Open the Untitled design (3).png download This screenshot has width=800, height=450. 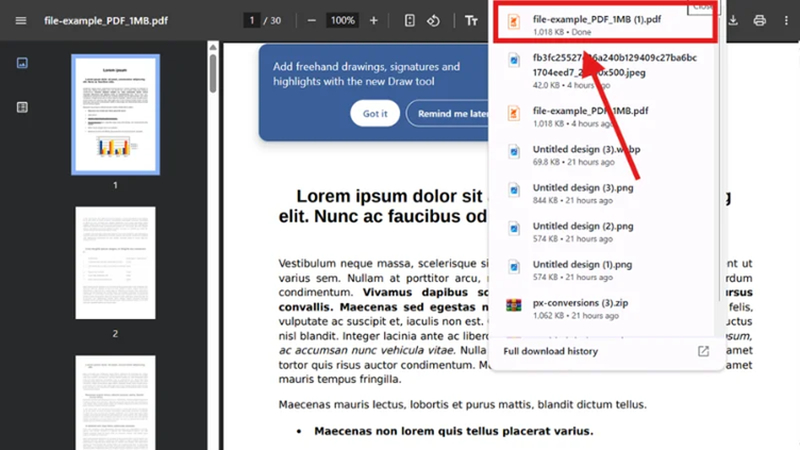tap(605, 193)
